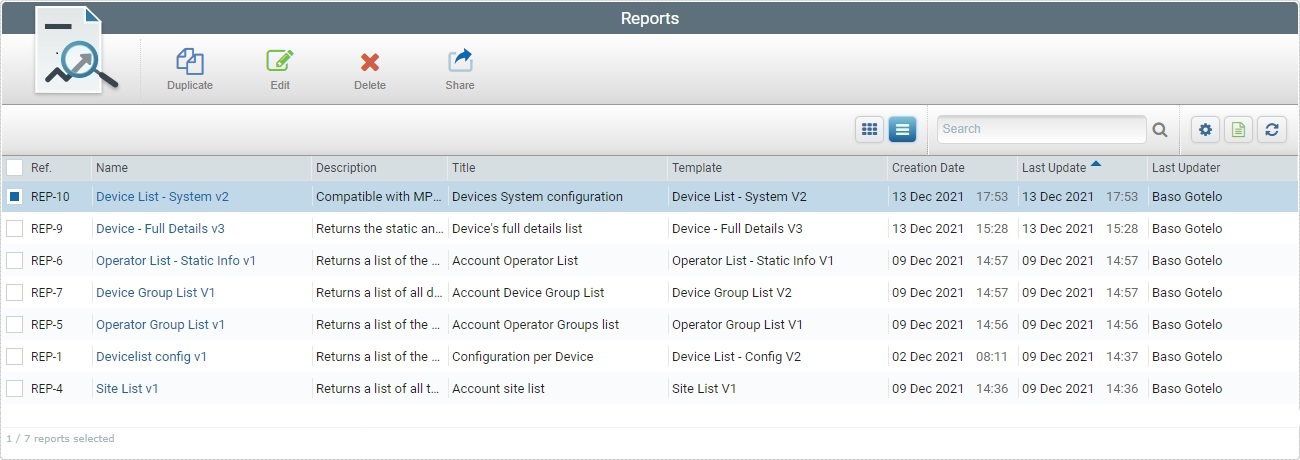Sort by the Last Updater column header

1186,168
